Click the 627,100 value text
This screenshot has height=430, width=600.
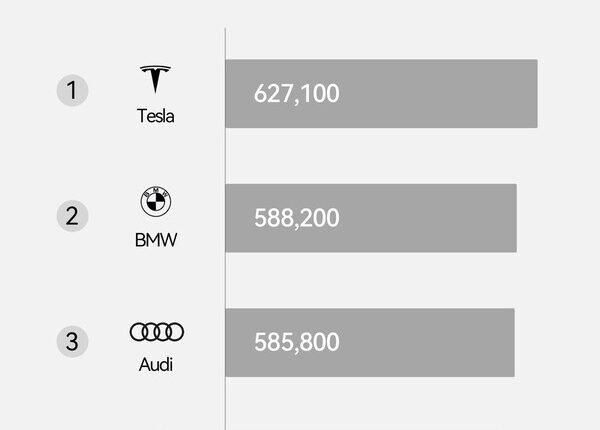(x=297, y=94)
